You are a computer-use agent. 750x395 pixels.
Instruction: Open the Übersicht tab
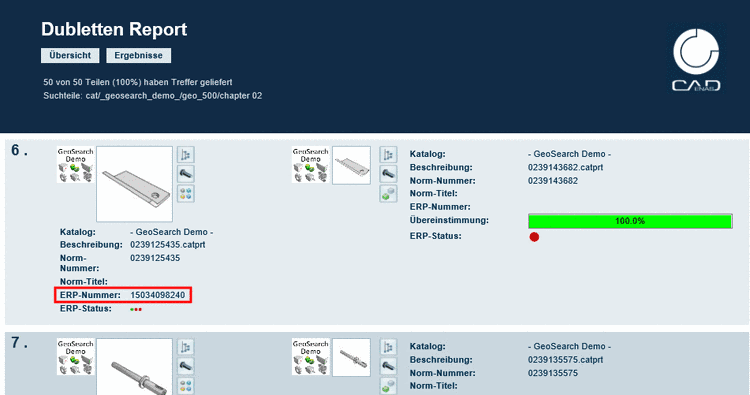[x=70, y=55]
